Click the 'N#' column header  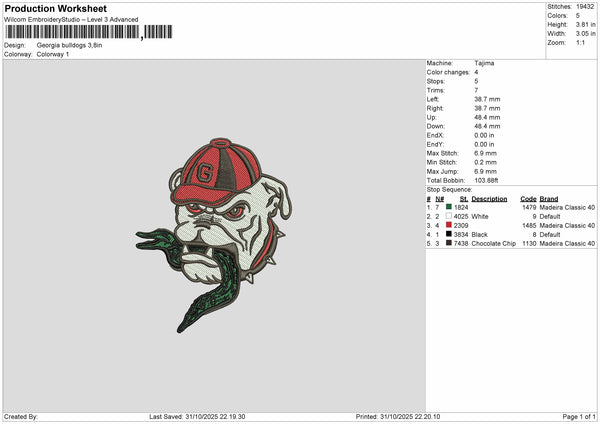point(439,199)
